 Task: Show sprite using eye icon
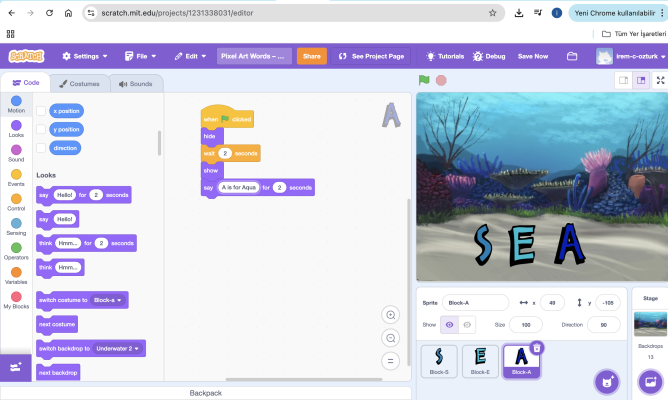coord(449,325)
